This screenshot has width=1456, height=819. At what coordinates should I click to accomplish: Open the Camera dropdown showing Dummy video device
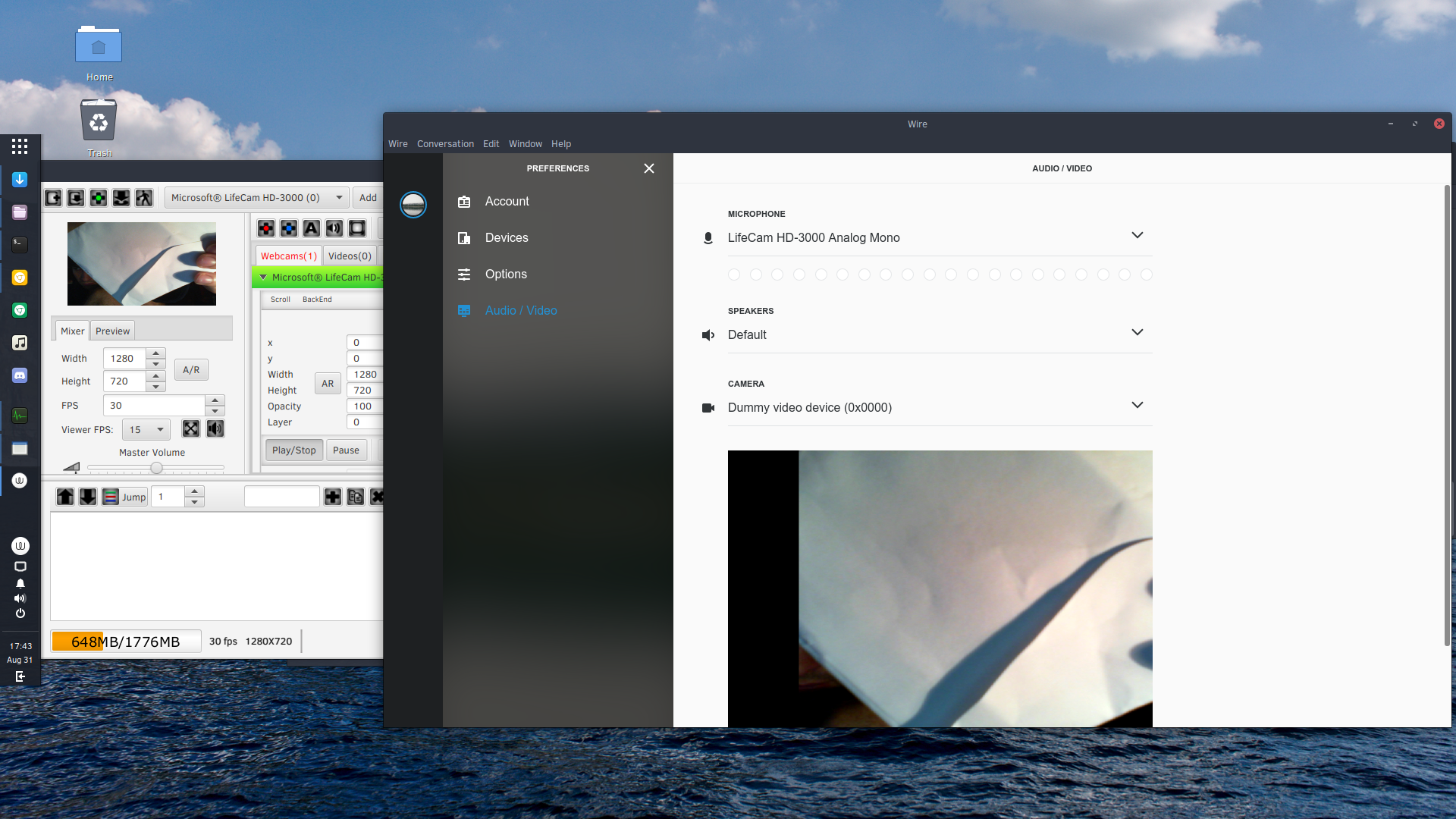click(x=1137, y=405)
